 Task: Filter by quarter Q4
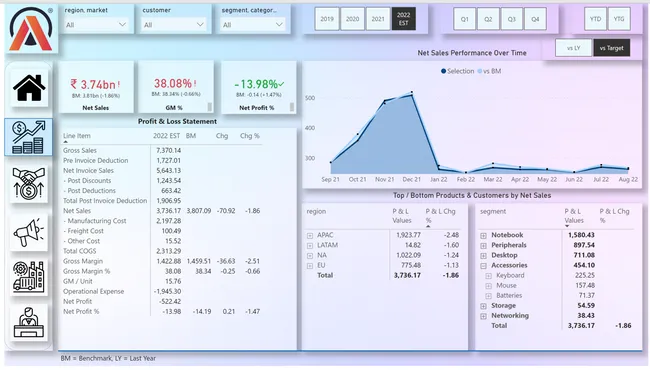tap(535, 19)
